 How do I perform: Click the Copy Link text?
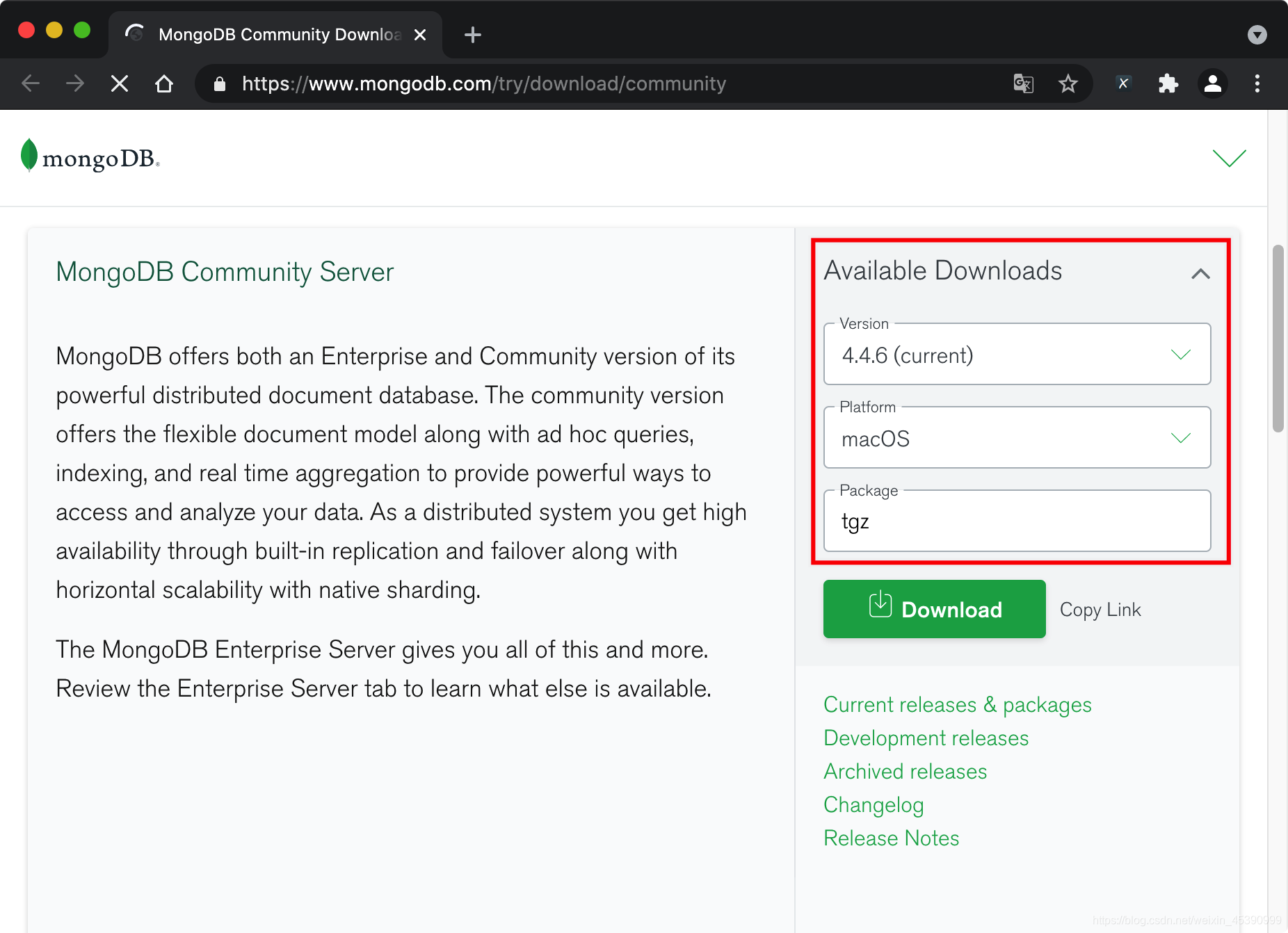[1100, 609]
